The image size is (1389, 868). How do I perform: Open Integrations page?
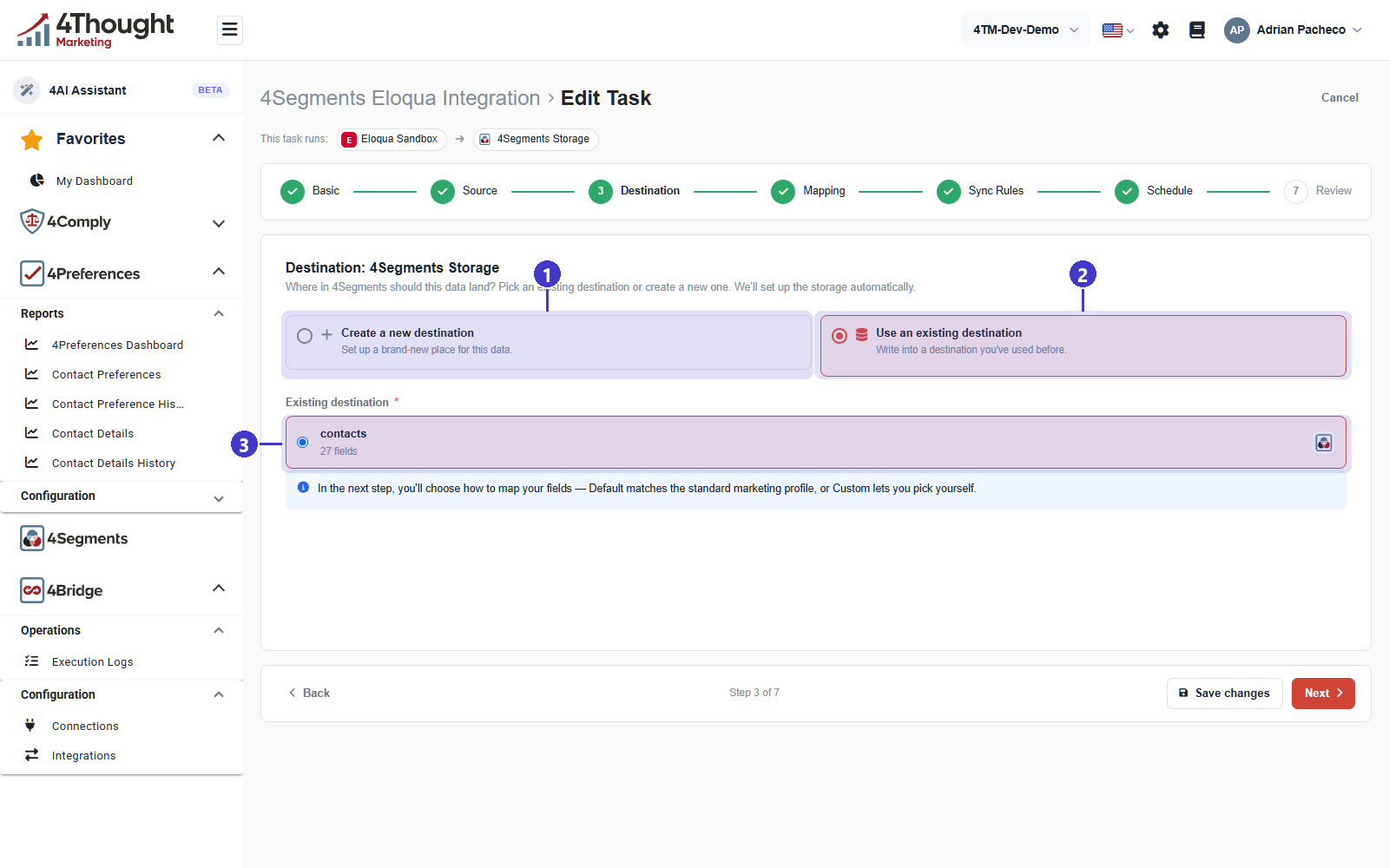point(83,756)
